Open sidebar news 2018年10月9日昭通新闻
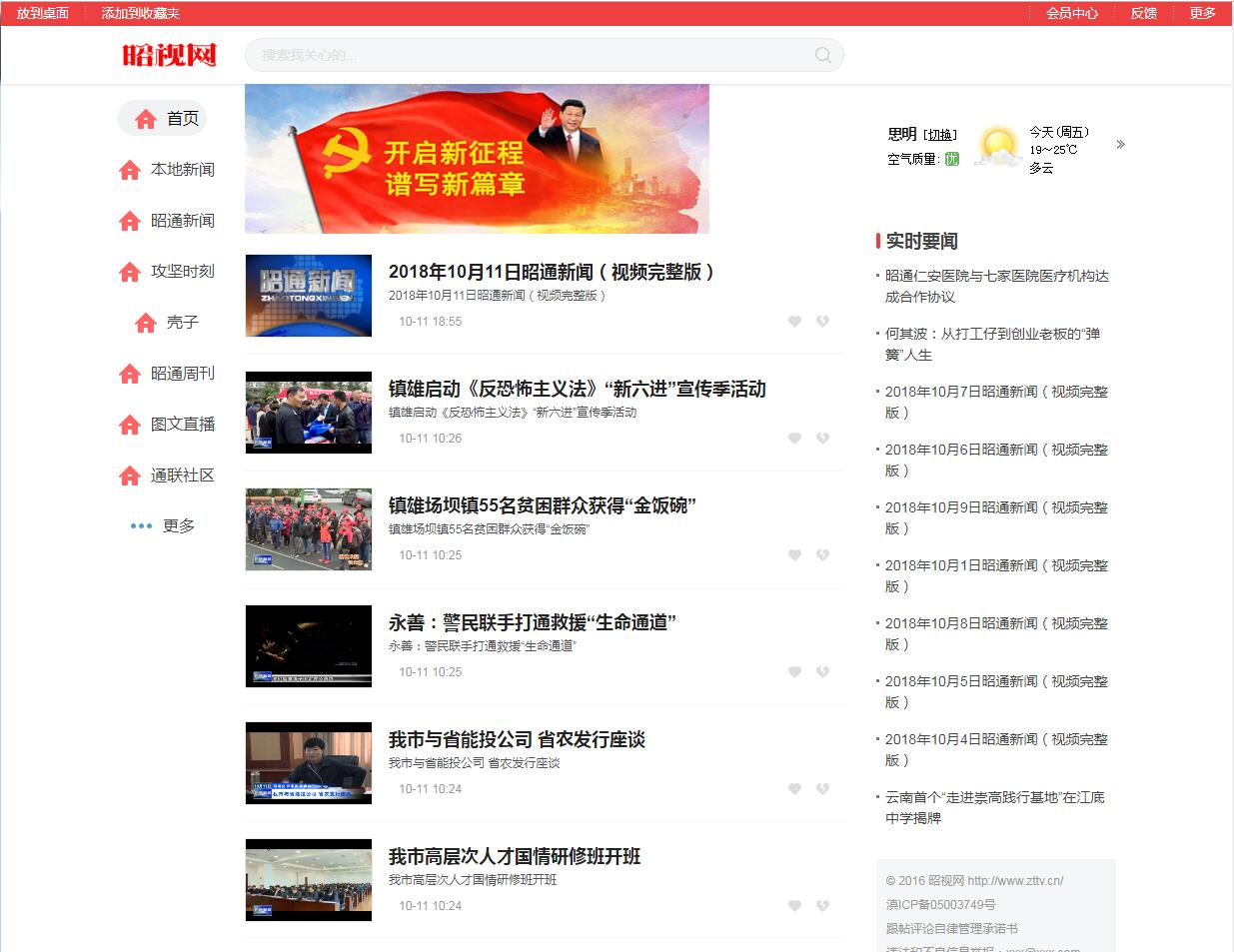 pos(996,517)
